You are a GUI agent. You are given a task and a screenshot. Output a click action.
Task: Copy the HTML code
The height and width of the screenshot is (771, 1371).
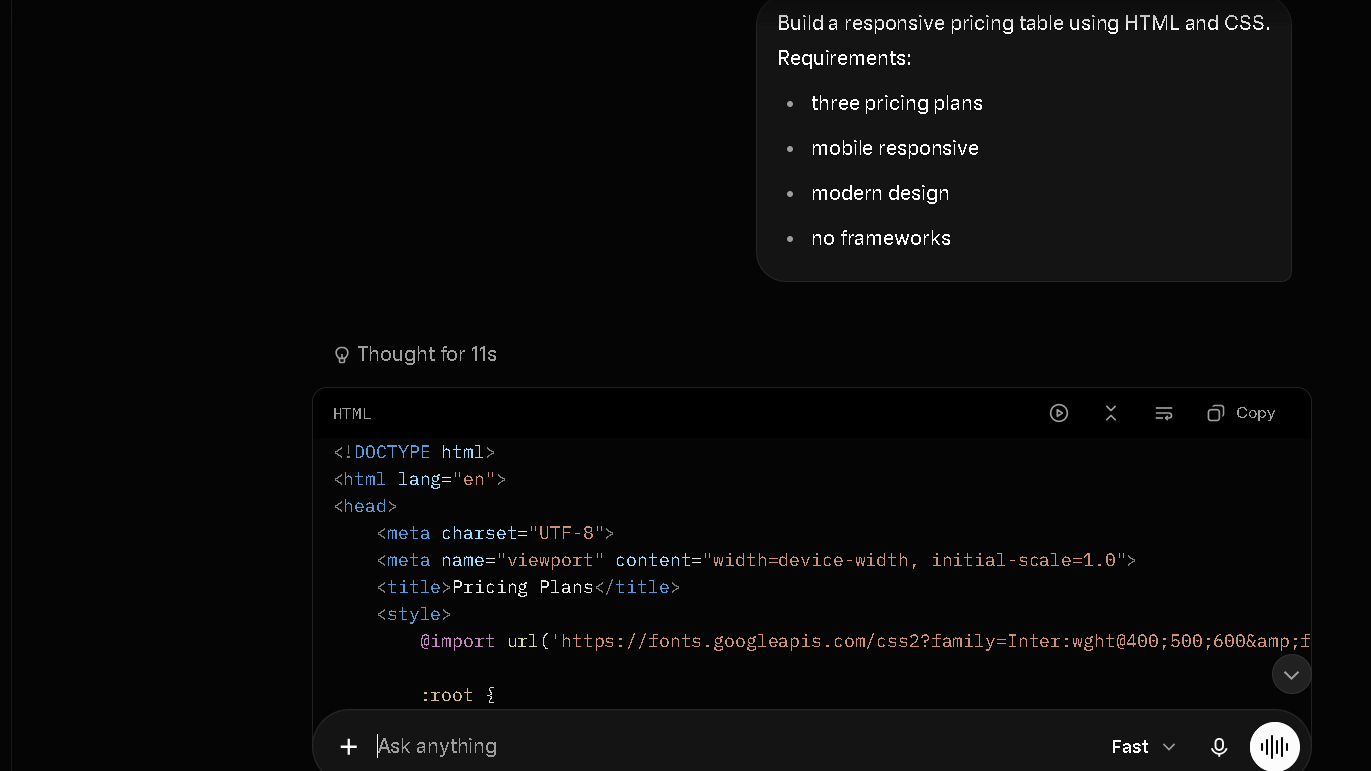[1241, 413]
